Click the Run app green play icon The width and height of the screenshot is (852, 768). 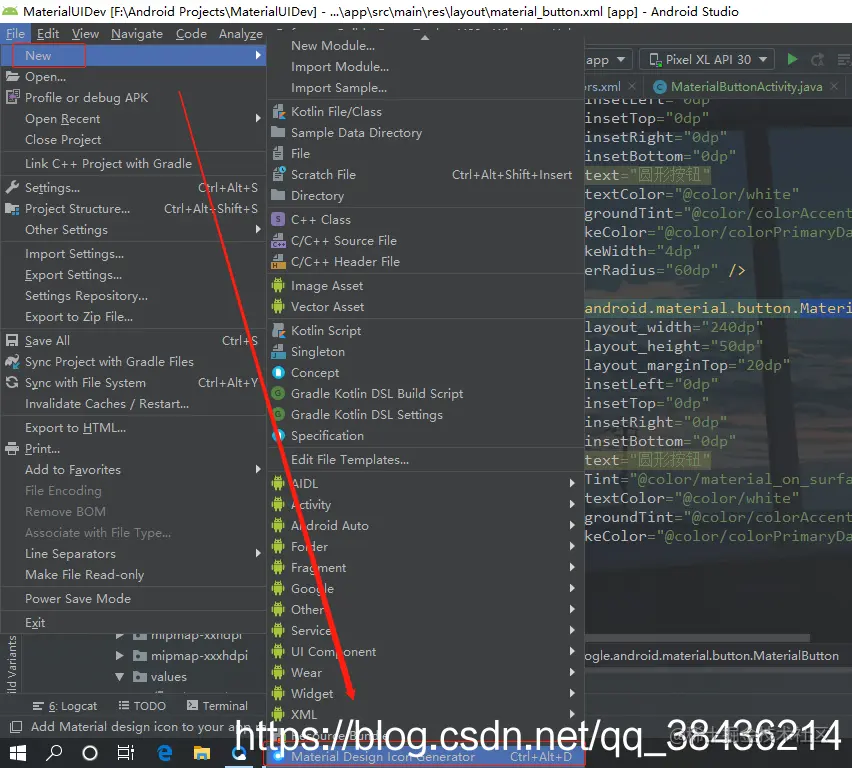point(792,59)
